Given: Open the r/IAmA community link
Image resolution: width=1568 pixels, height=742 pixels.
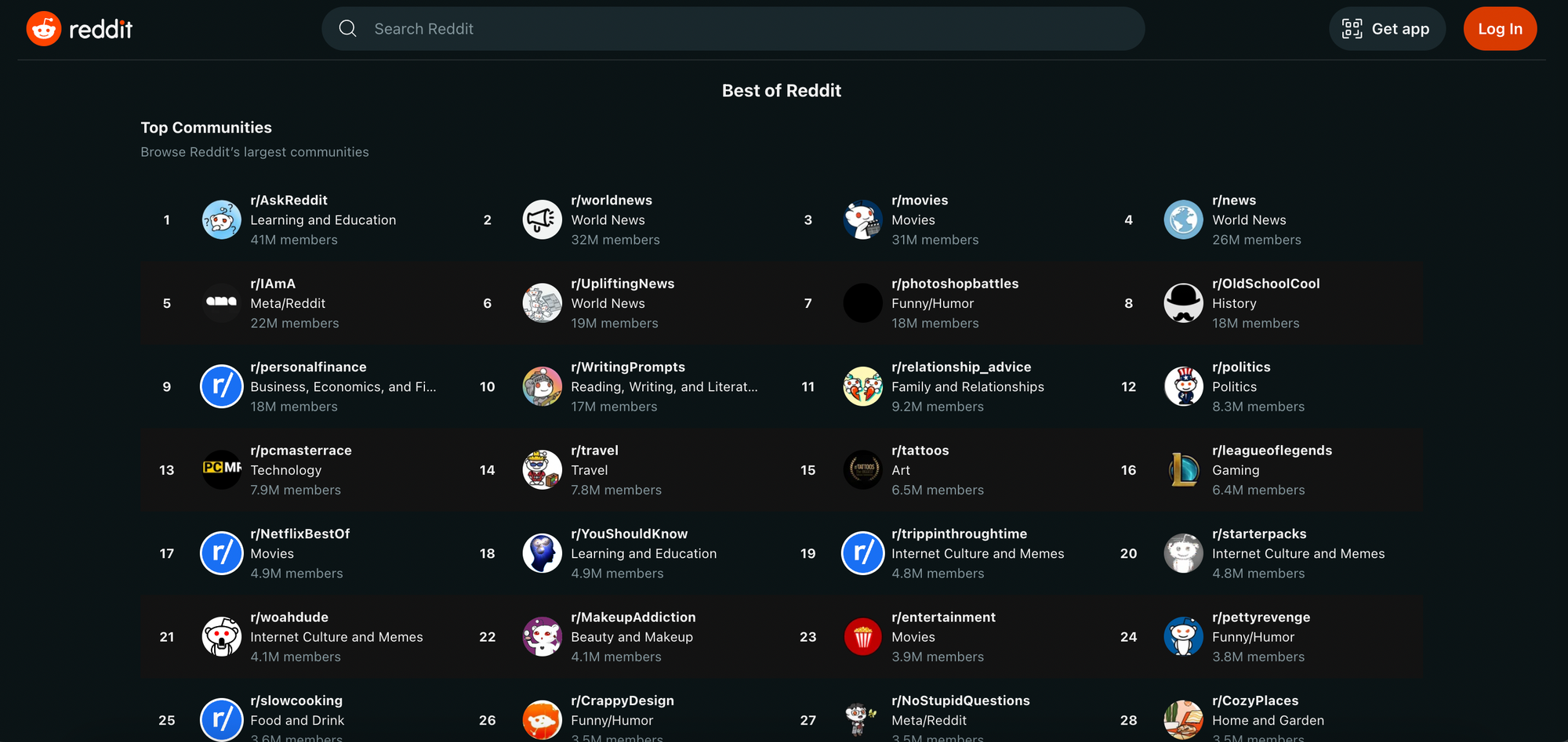Looking at the screenshot, I should 273,284.
